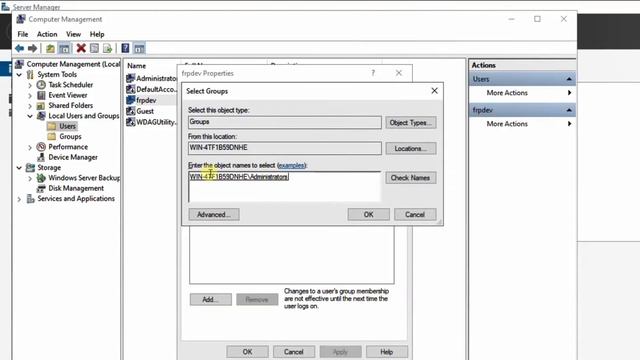This screenshot has width=640, height=360.
Task: Click the Add button in frpdev Properties
Action: [x=211, y=299]
